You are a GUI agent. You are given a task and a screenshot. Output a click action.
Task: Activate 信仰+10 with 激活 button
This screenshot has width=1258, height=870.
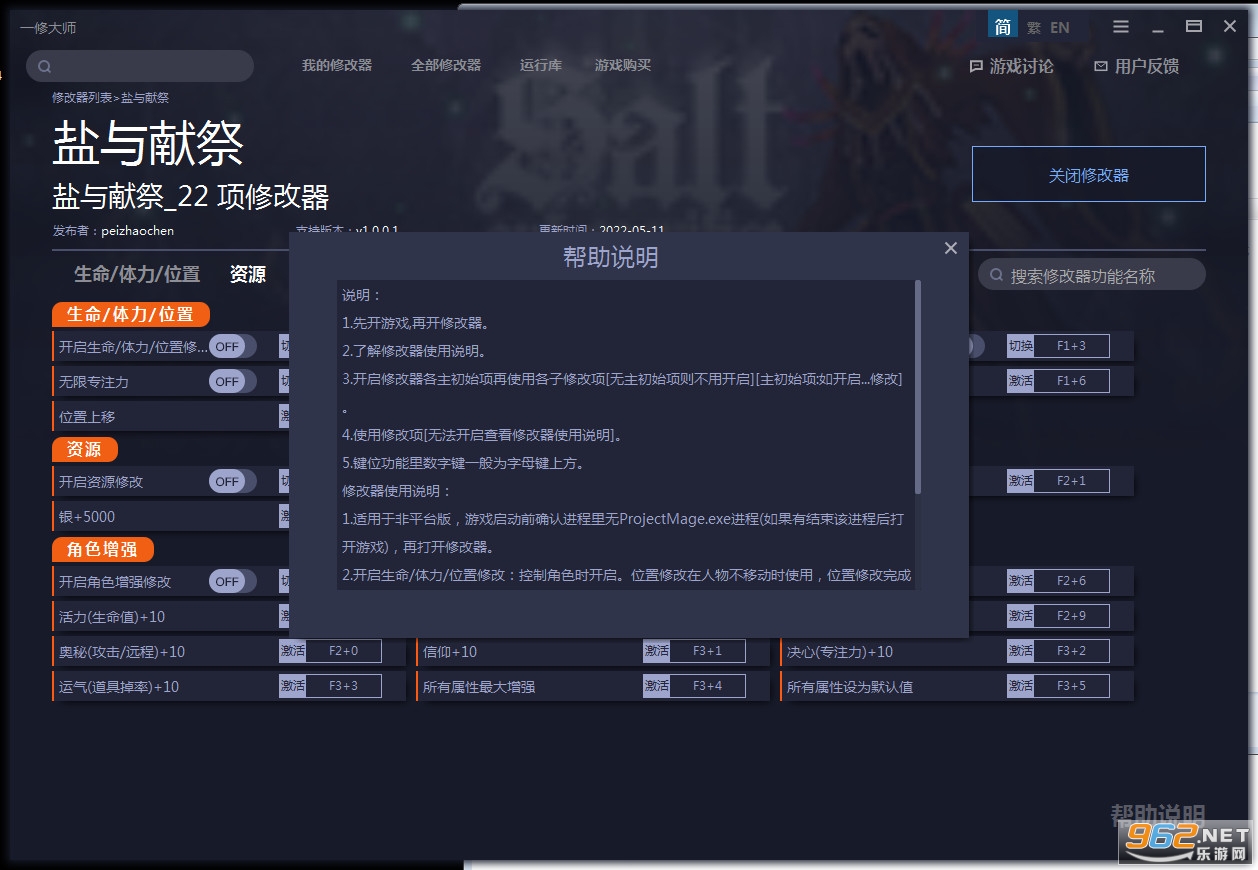657,651
